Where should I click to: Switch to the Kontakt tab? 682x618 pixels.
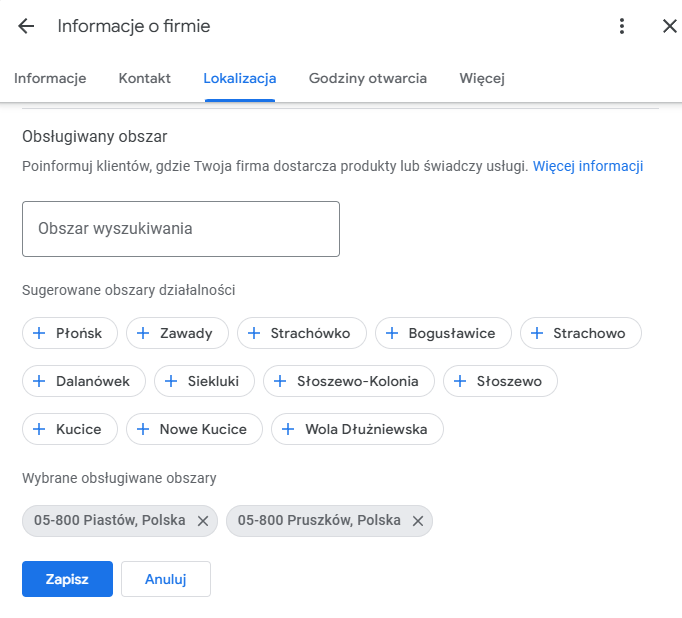(x=144, y=78)
